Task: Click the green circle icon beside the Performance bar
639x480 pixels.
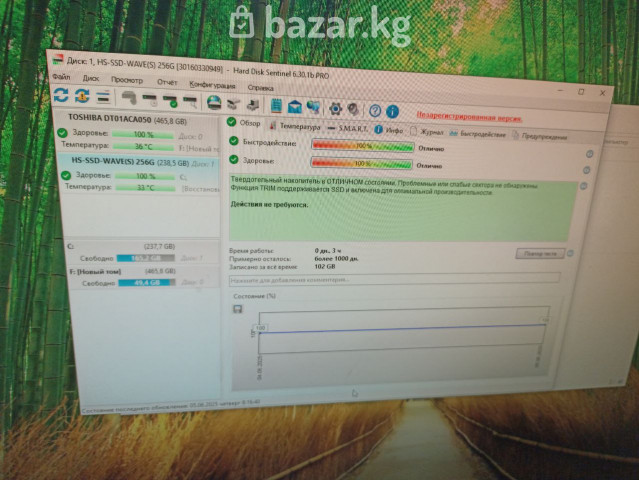Action: (x=233, y=143)
